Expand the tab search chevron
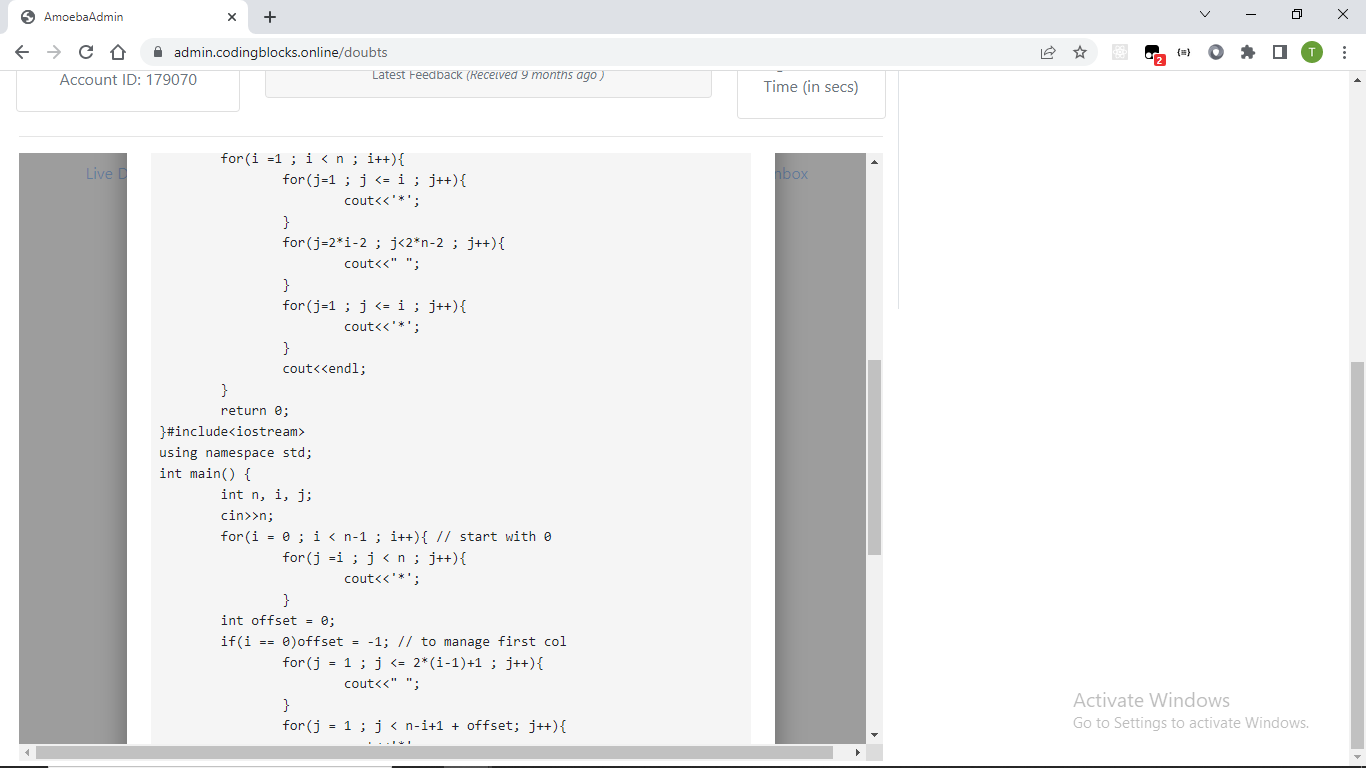1366x768 pixels. [1205, 15]
